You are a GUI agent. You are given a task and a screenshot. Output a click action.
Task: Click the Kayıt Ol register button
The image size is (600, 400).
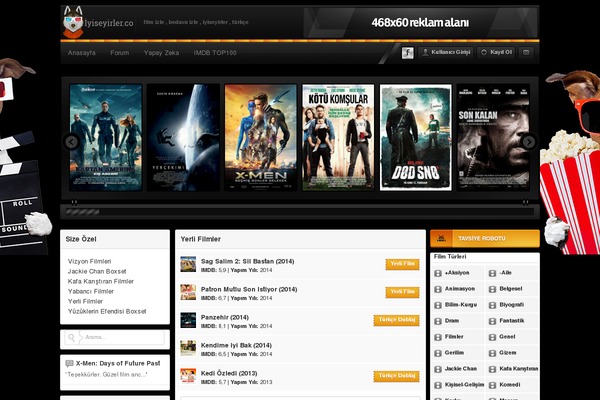pyautogui.click(x=496, y=52)
